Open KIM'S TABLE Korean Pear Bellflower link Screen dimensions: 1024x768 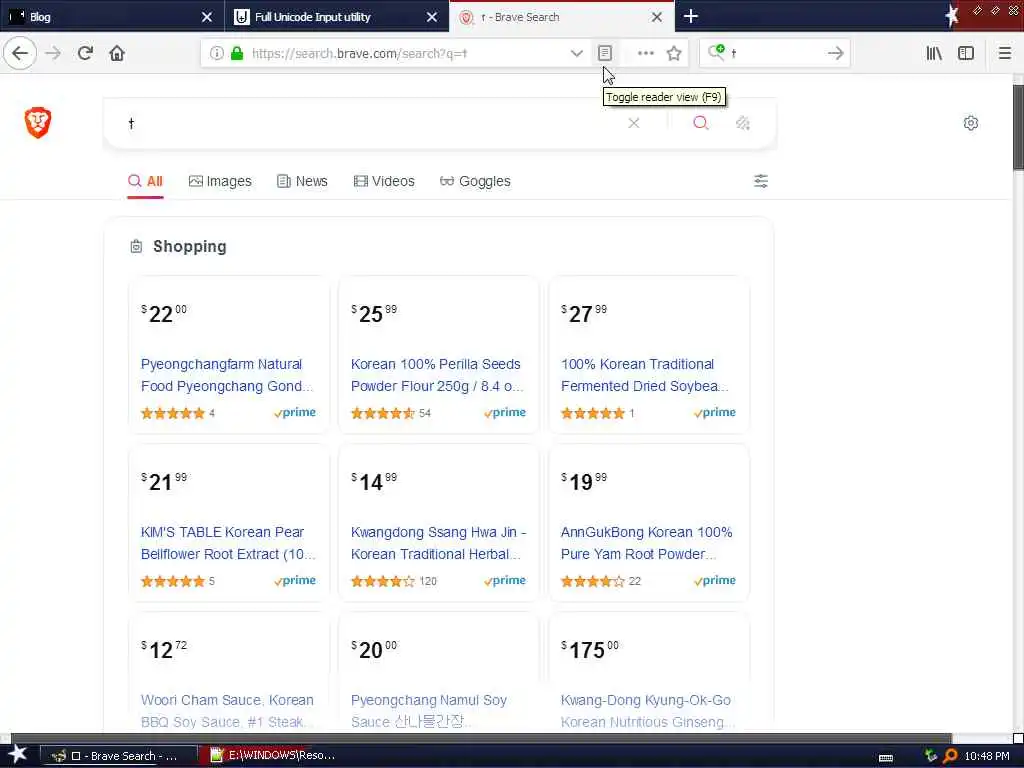click(228, 543)
